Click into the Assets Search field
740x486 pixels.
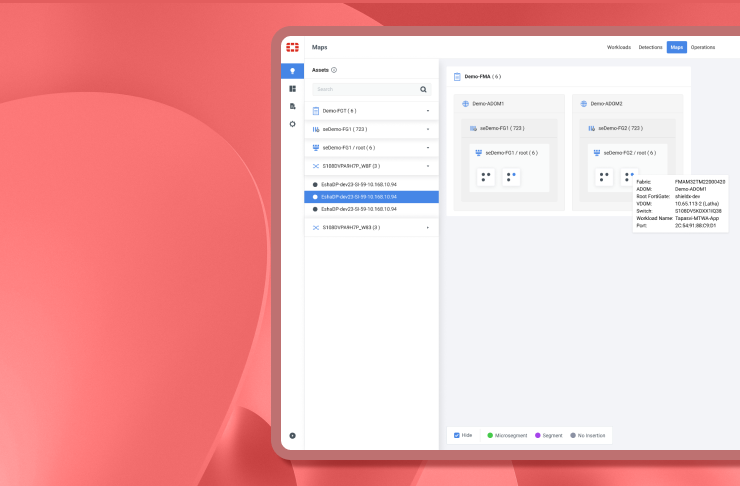(x=371, y=89)
